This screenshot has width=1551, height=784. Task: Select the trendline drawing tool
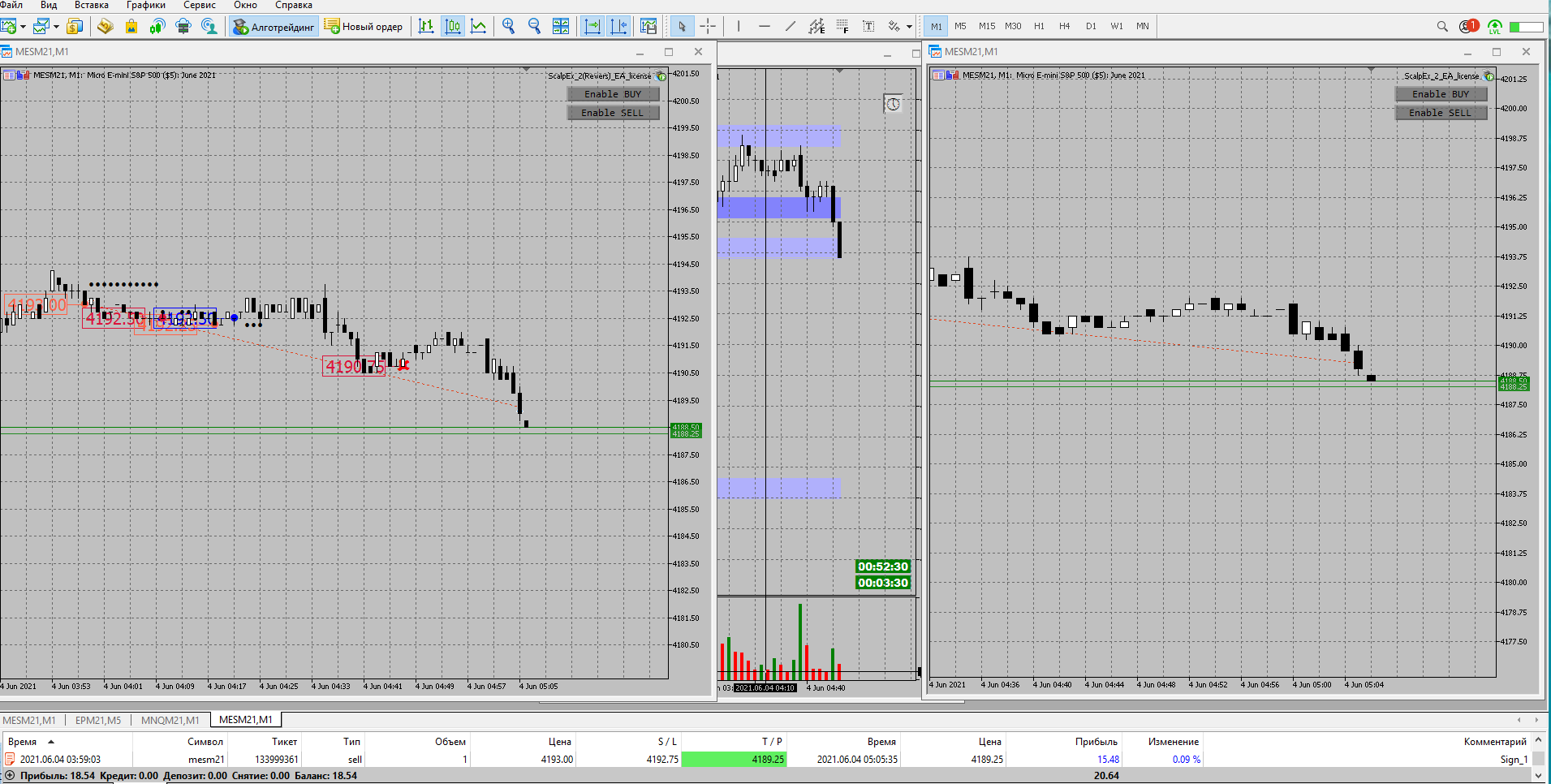tap(791, 27)
